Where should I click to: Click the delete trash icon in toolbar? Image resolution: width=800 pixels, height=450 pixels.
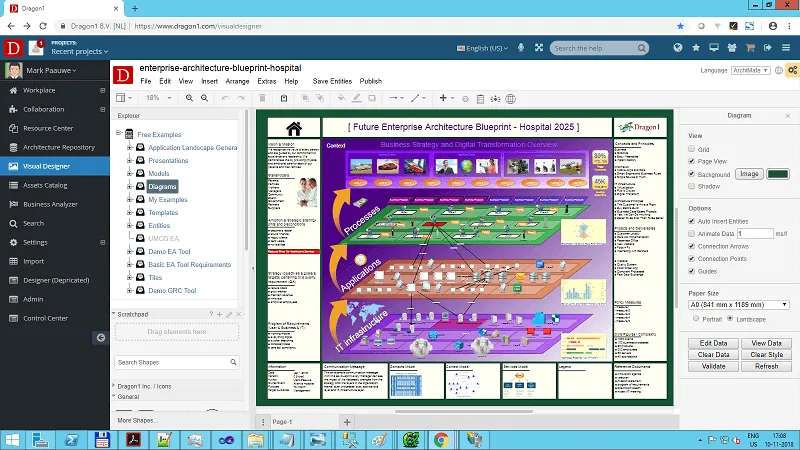262,98
